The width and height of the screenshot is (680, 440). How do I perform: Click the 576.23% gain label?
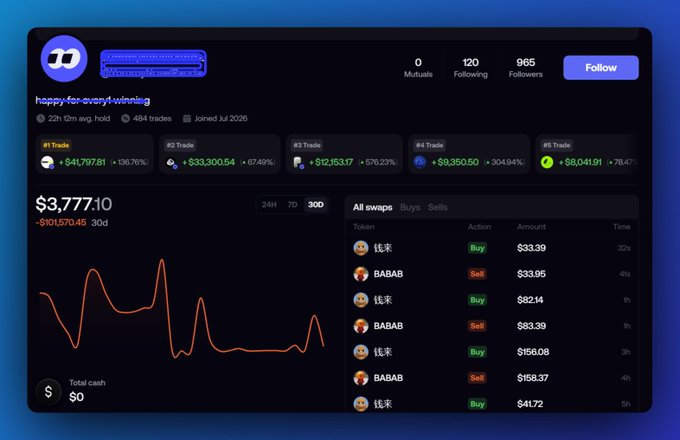point(378,162)
